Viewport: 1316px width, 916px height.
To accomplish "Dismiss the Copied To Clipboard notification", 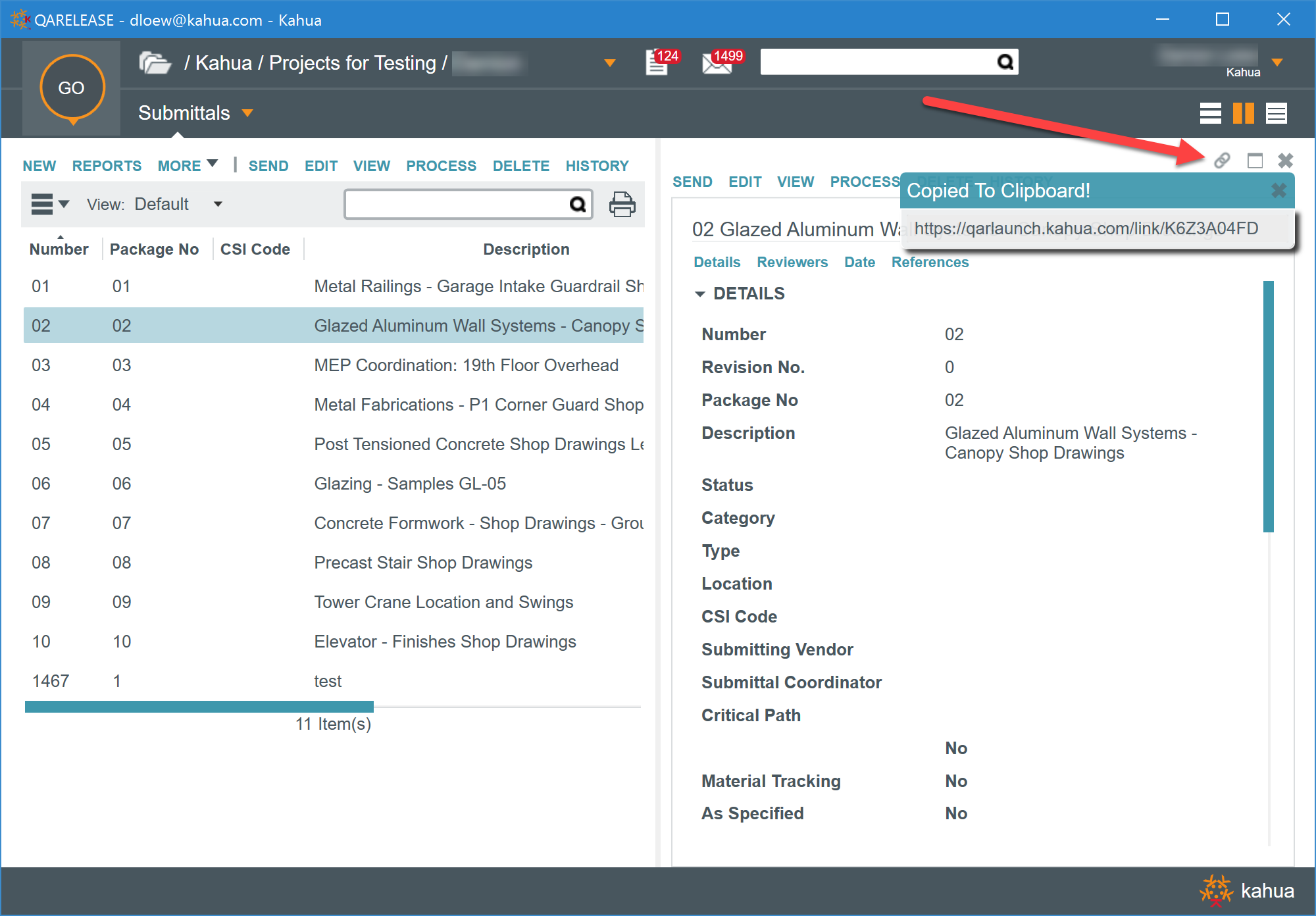I will [x=1278, y=191].
